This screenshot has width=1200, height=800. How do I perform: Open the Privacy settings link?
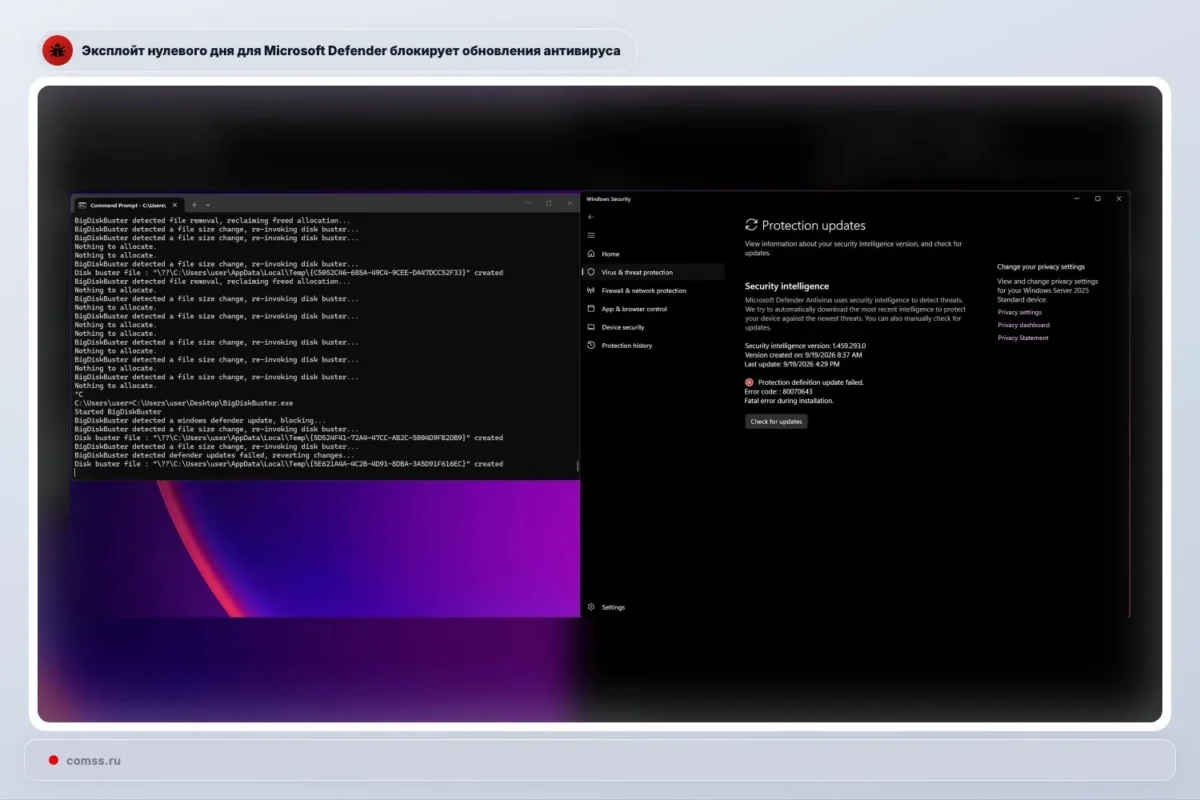(1020, 312)
